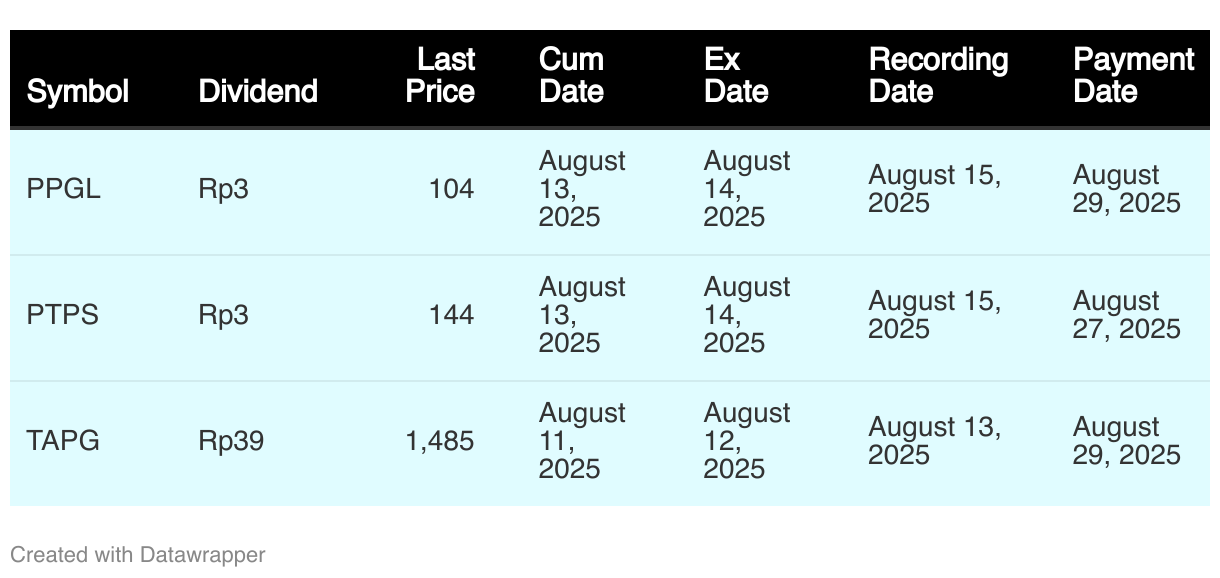Click the Recording Date column header

tap(938, 75)
